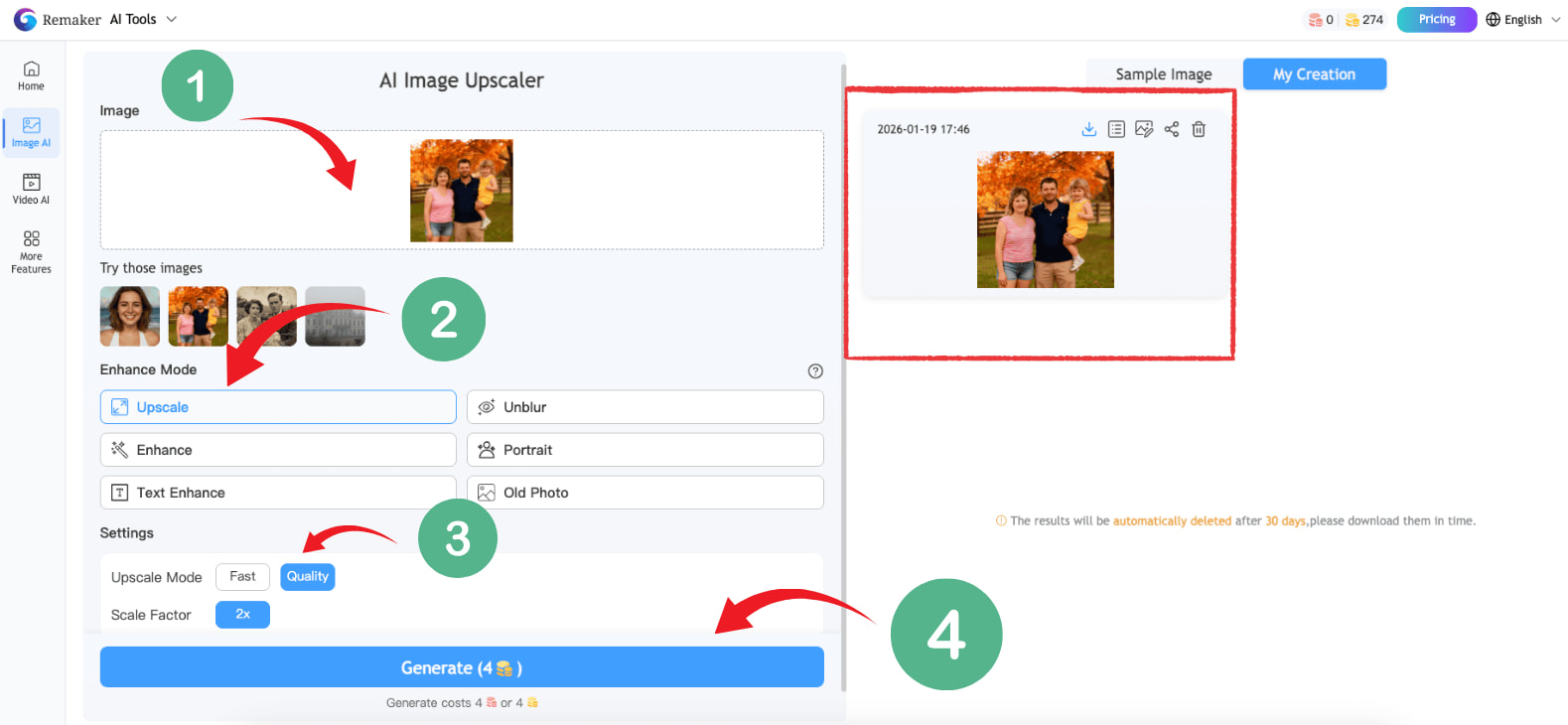Choose the 2x Scale Factor

pyautogui.click(x=242, y=615)
